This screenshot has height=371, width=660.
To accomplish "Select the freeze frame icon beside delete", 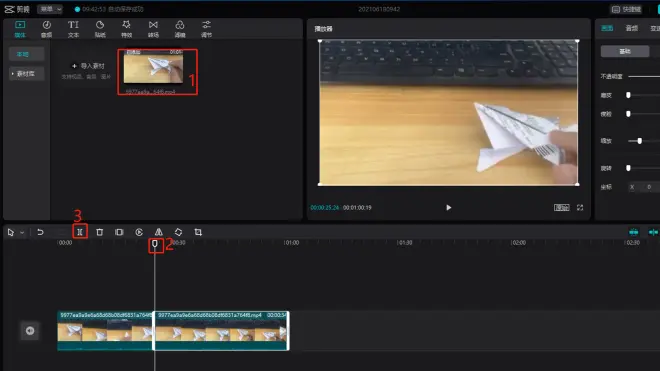I will pyautogui.click(x=119, y=232).
